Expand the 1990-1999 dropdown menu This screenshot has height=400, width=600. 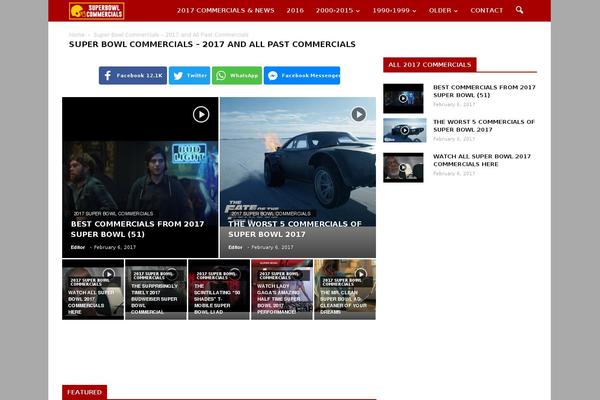click(x=394, y=10)
